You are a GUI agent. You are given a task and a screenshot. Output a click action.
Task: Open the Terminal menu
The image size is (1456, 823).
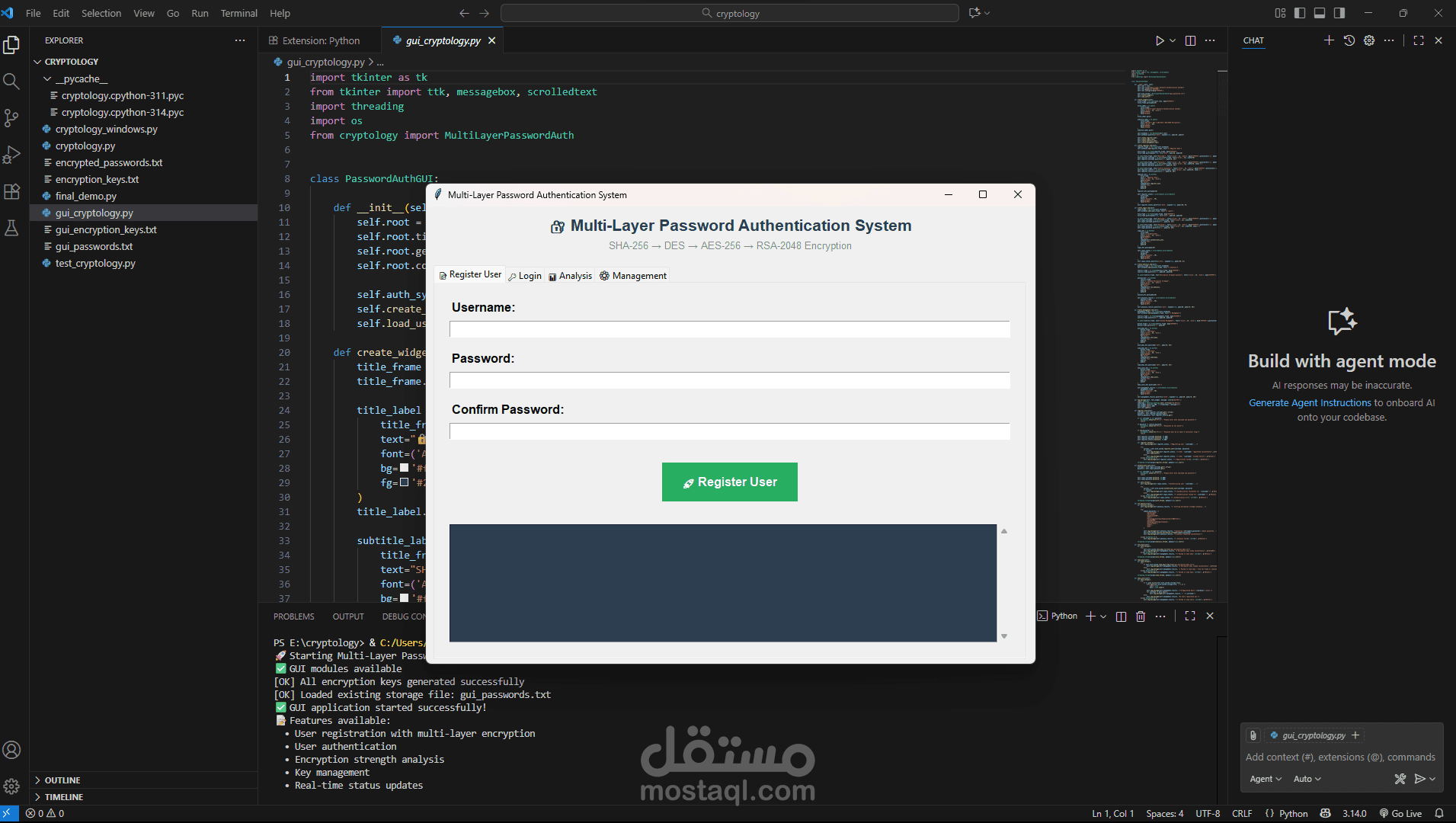[238, 13]
